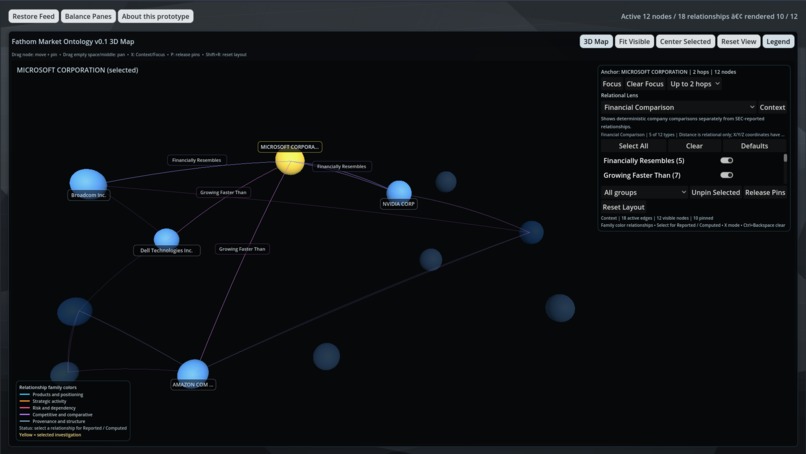Click Unpin Selected button
Screen dimensions: 806x454
tap(715, 192)
